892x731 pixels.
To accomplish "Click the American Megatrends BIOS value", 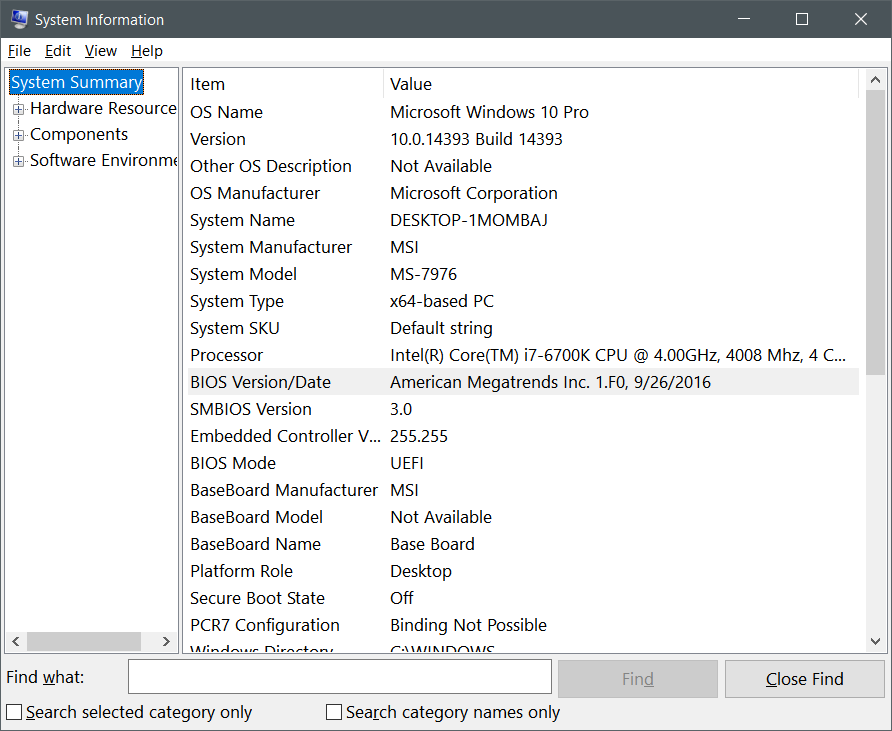I will coord(550,382).
